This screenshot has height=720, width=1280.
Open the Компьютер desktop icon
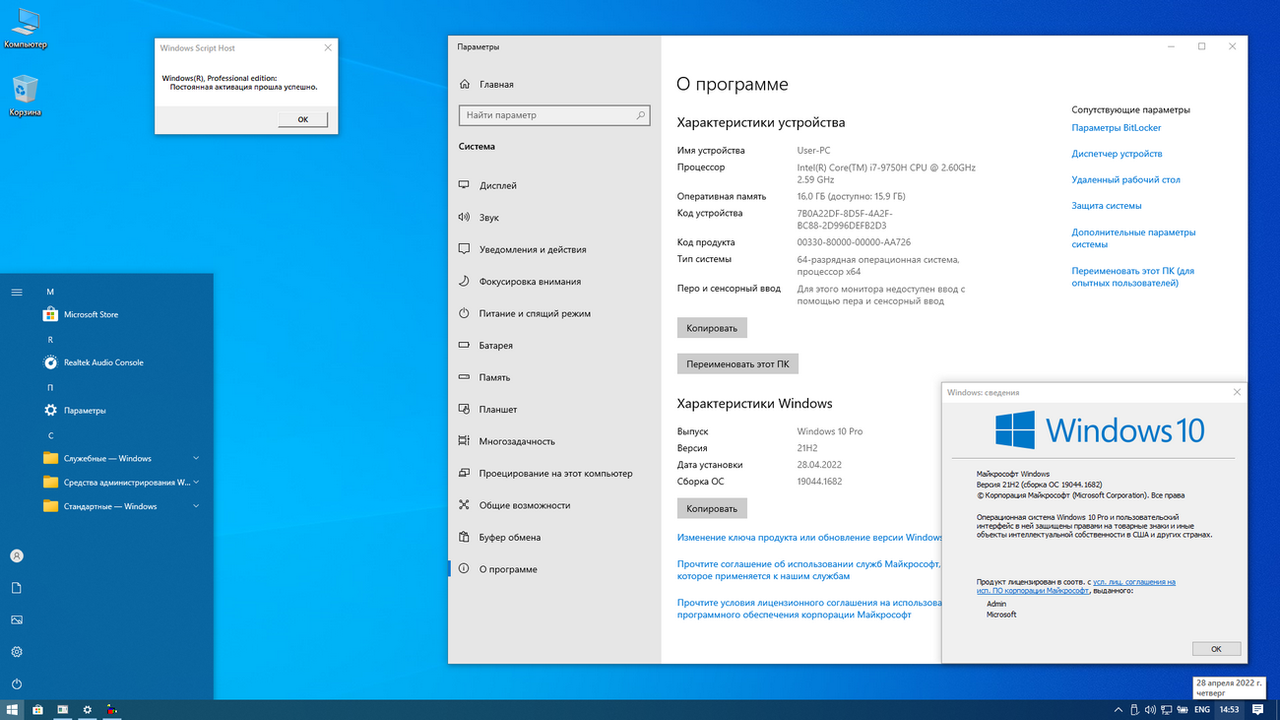pos(25,28)
